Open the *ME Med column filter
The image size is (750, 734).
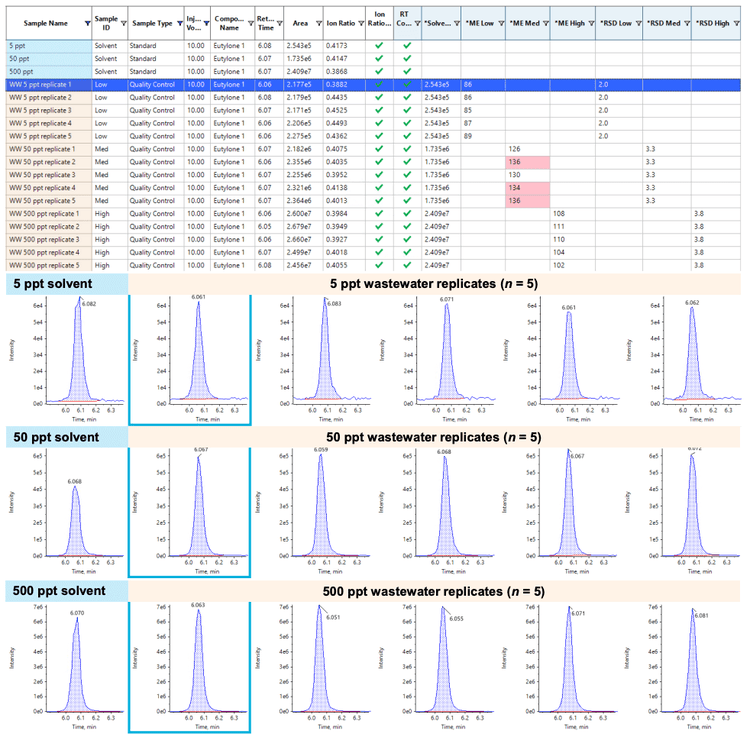tap(545, 21)
